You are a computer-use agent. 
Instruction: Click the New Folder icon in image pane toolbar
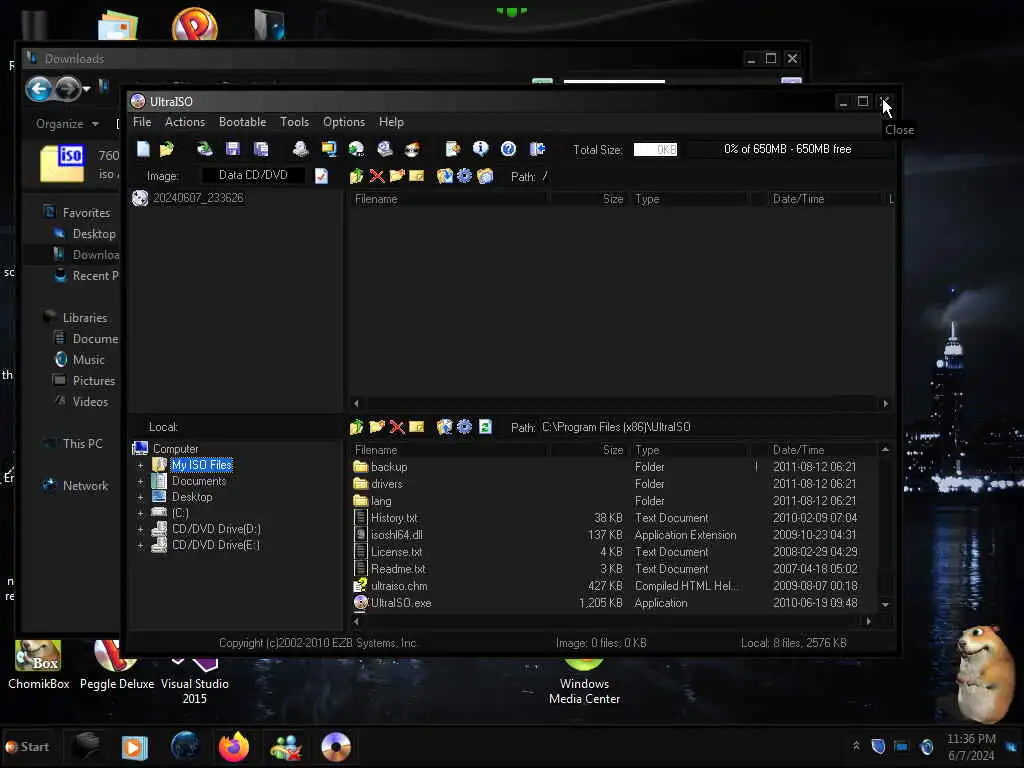397,176
